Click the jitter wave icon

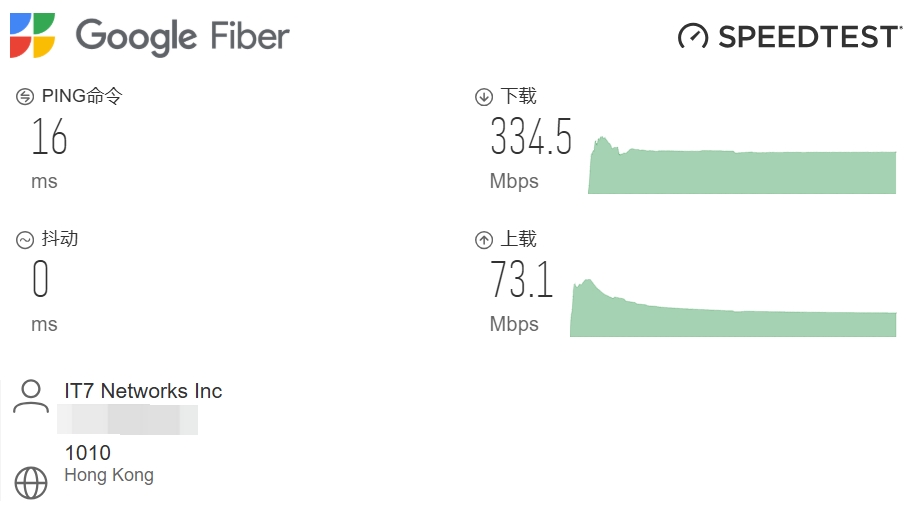(x=25, y=240)
